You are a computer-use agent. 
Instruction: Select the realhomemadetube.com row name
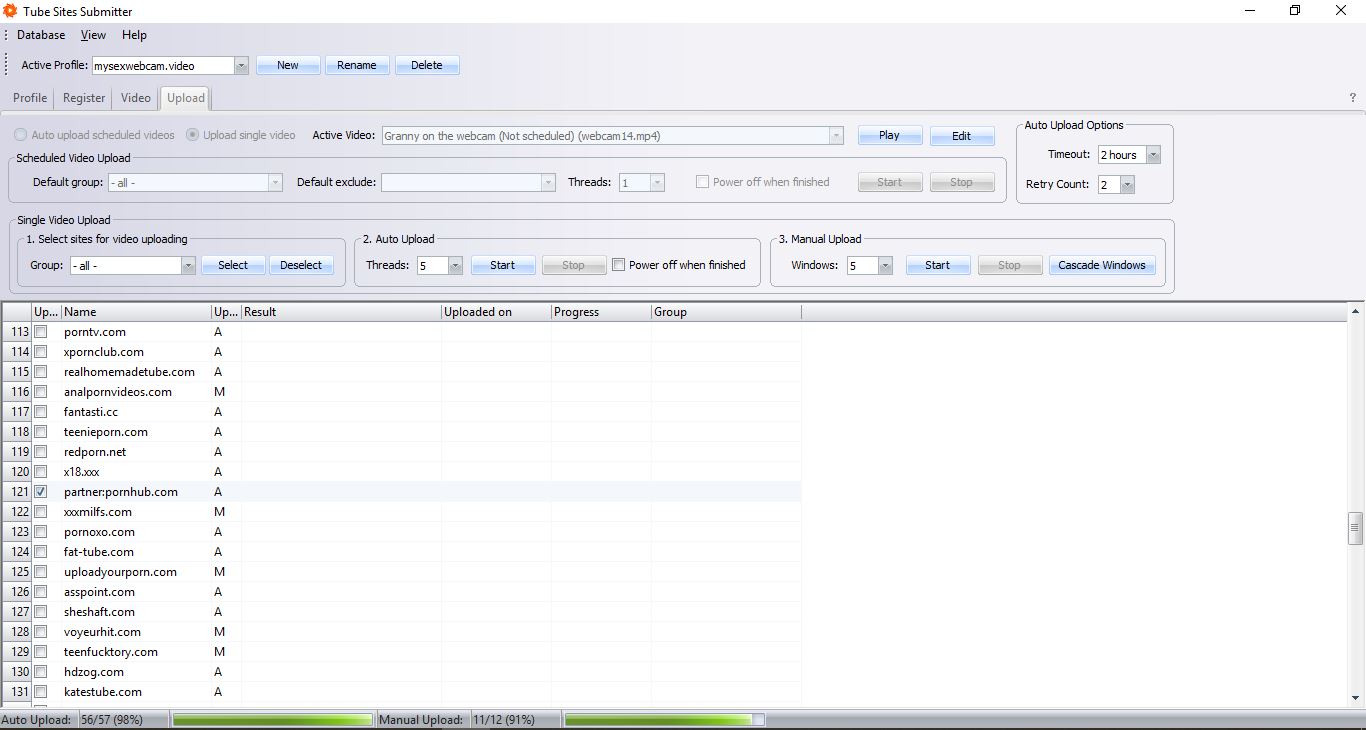tap(129, 372)
